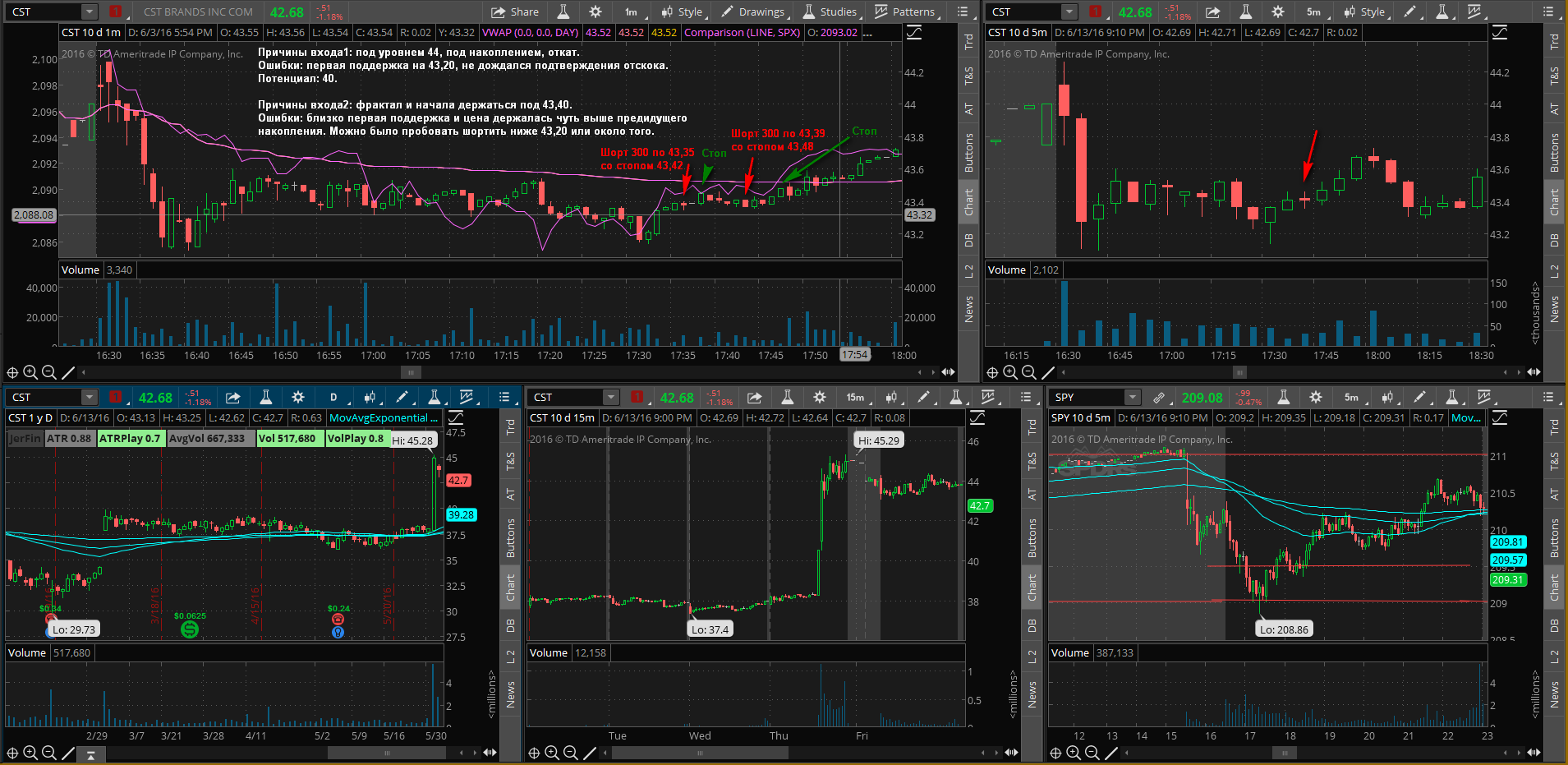The image size is (1568, 765).
Task: Open the list menu icon in top-left chart toolbar
Action: 963,12
